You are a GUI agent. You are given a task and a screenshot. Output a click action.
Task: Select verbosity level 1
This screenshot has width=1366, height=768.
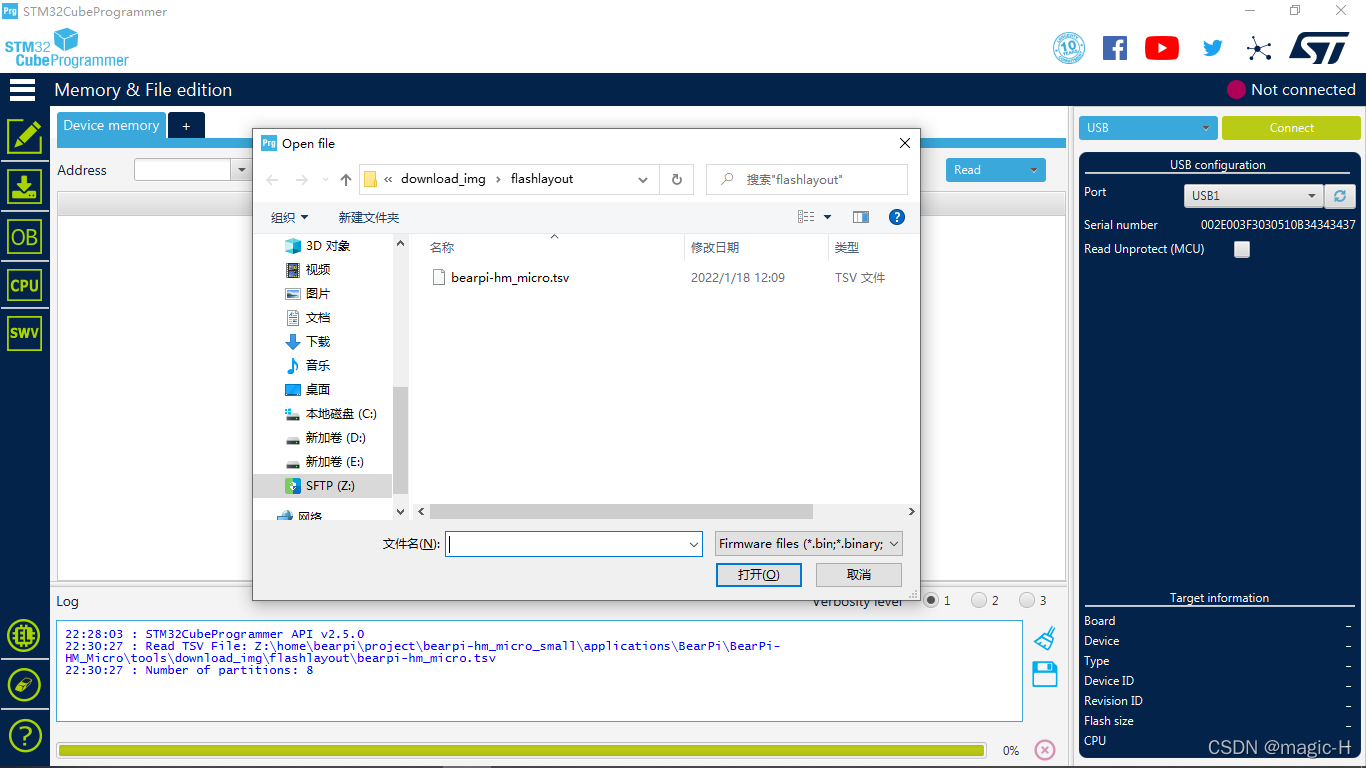point(931,601)
